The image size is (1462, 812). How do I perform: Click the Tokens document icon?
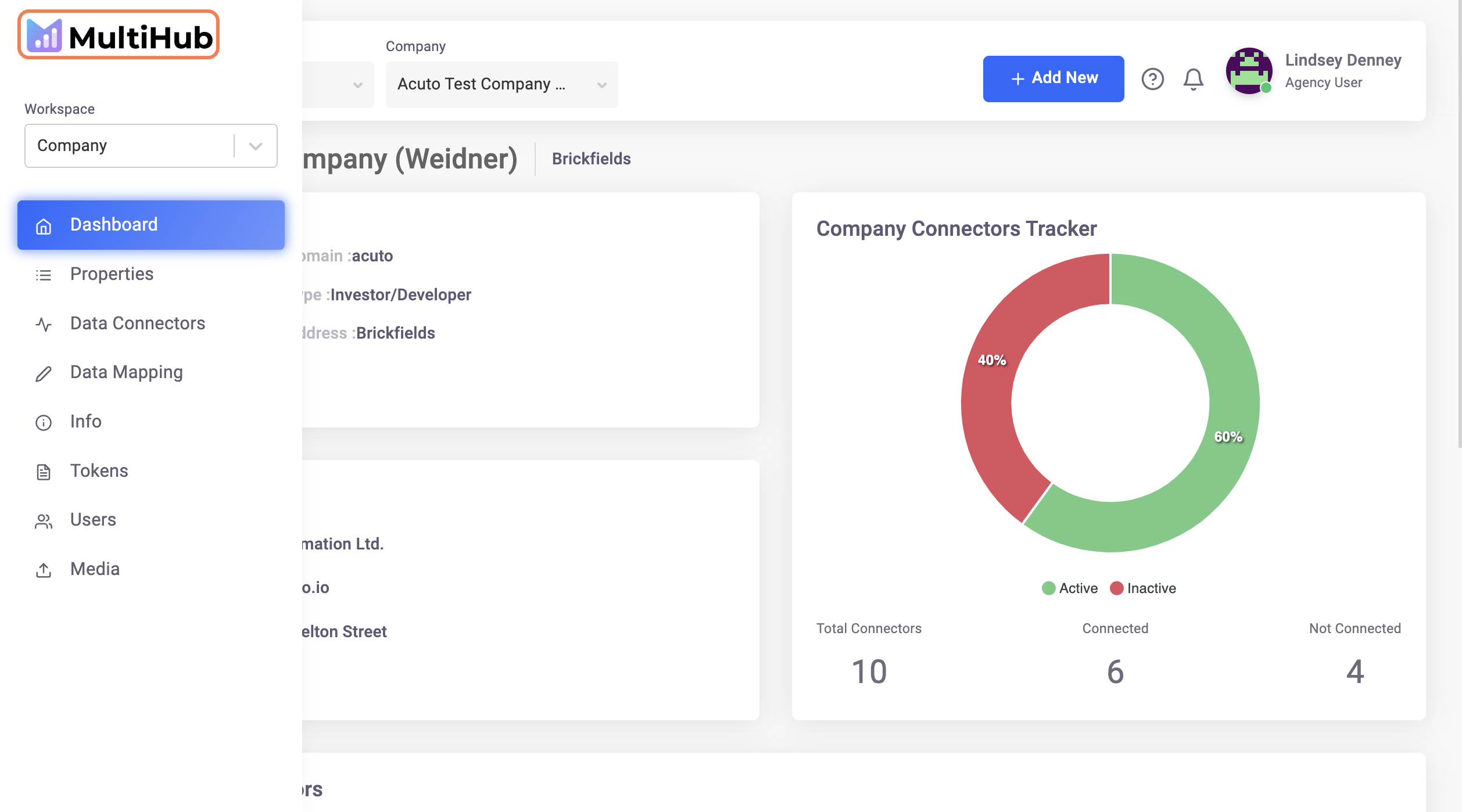[x=44, y=472]
